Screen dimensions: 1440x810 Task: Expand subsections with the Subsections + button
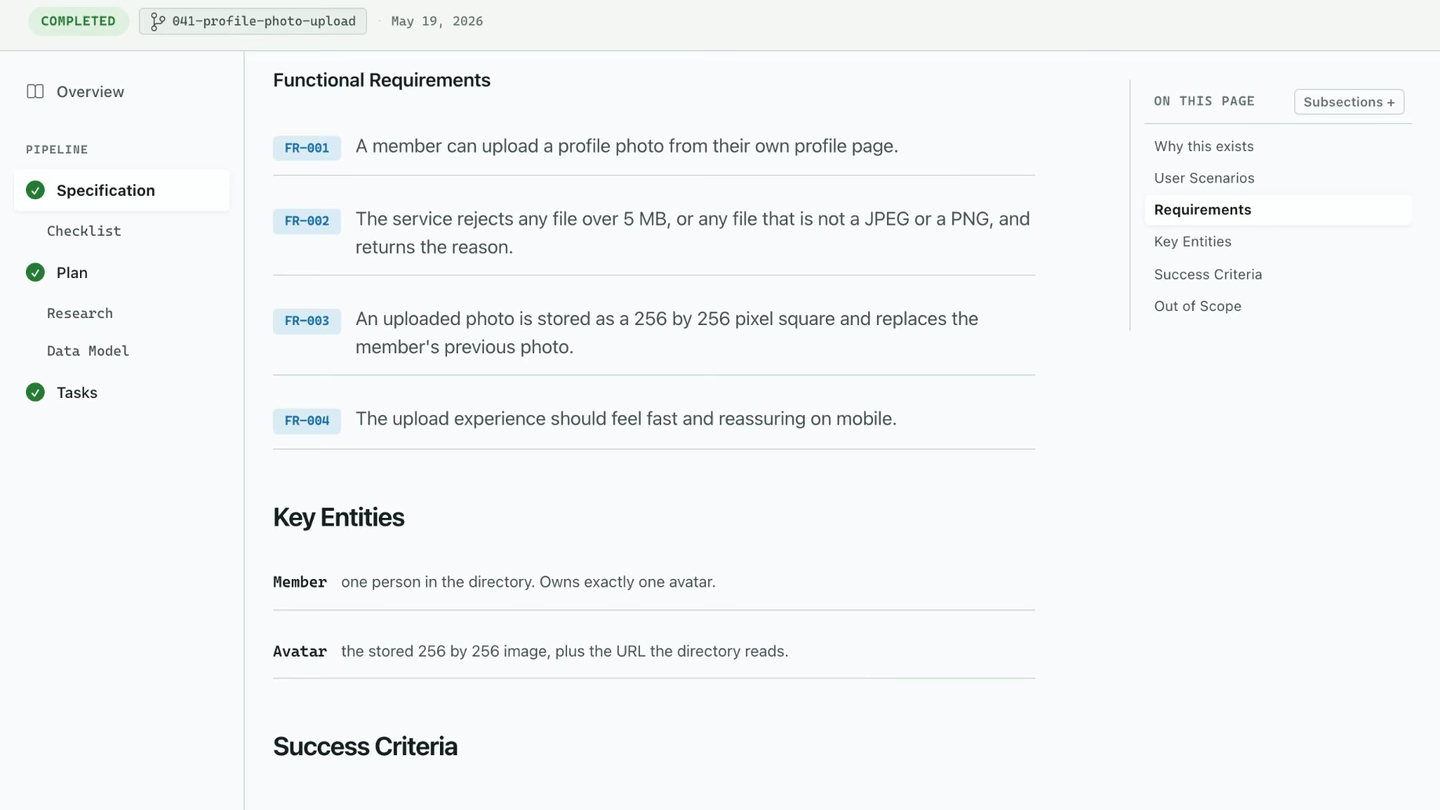click(1349, 102)
